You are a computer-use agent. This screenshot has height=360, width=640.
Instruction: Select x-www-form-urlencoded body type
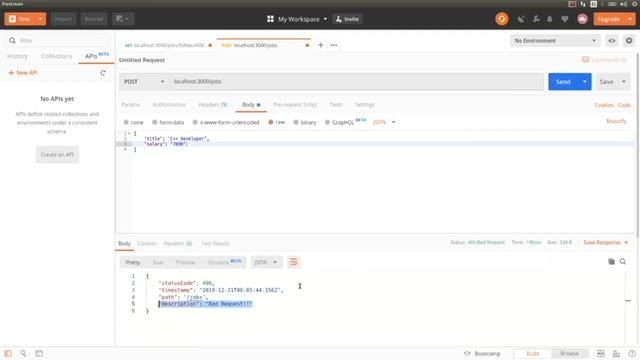point(226,122)
